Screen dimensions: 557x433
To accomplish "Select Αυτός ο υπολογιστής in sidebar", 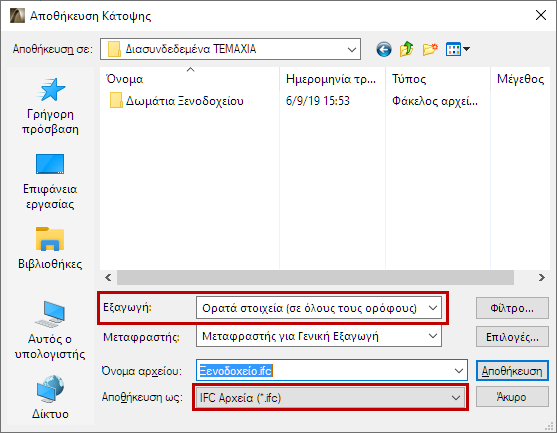I will (x=50, y=330).
